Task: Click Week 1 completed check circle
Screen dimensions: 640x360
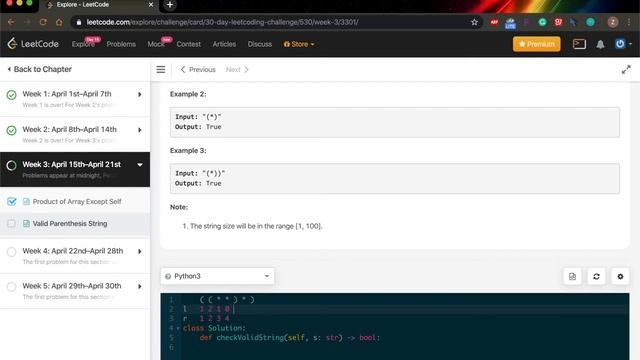Action: pyautogui.click(x=11, y=95)
